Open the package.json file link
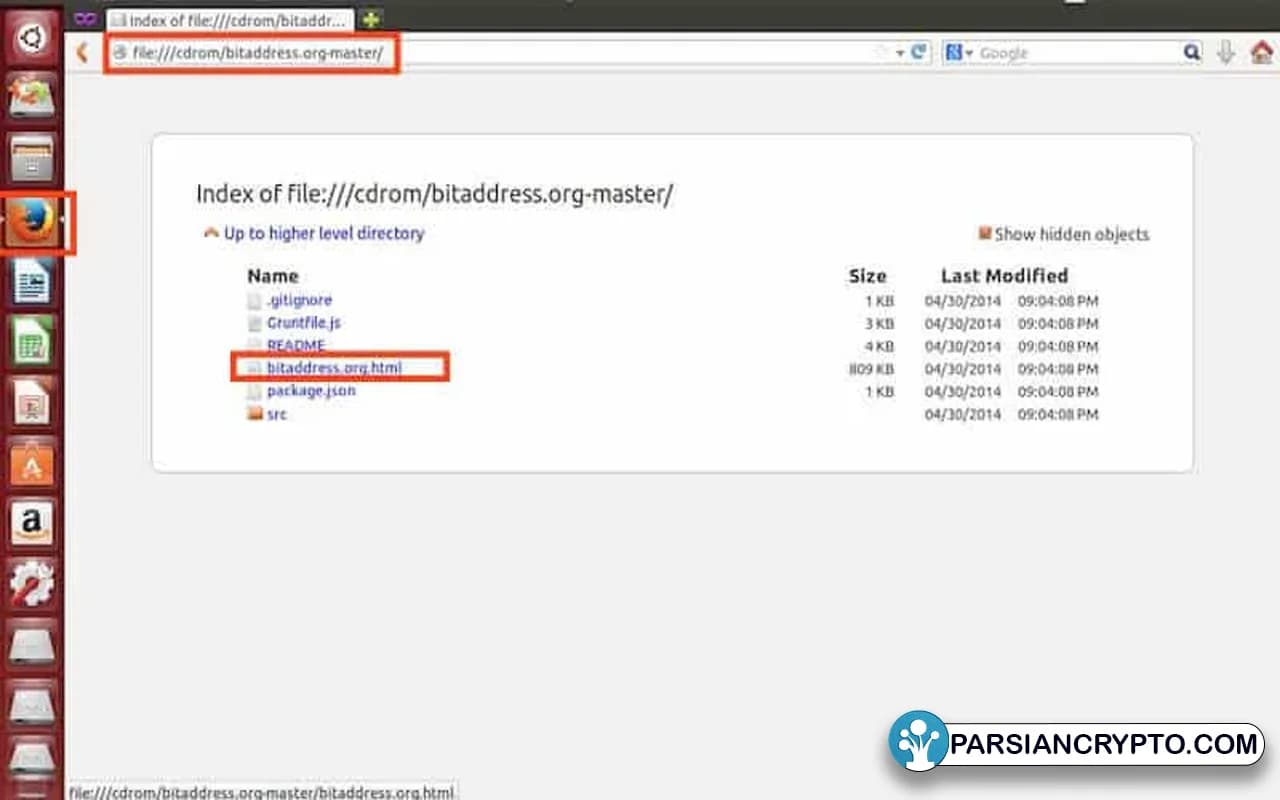The height and width of the screenshot is (800, 1280). tap(311, 391)
